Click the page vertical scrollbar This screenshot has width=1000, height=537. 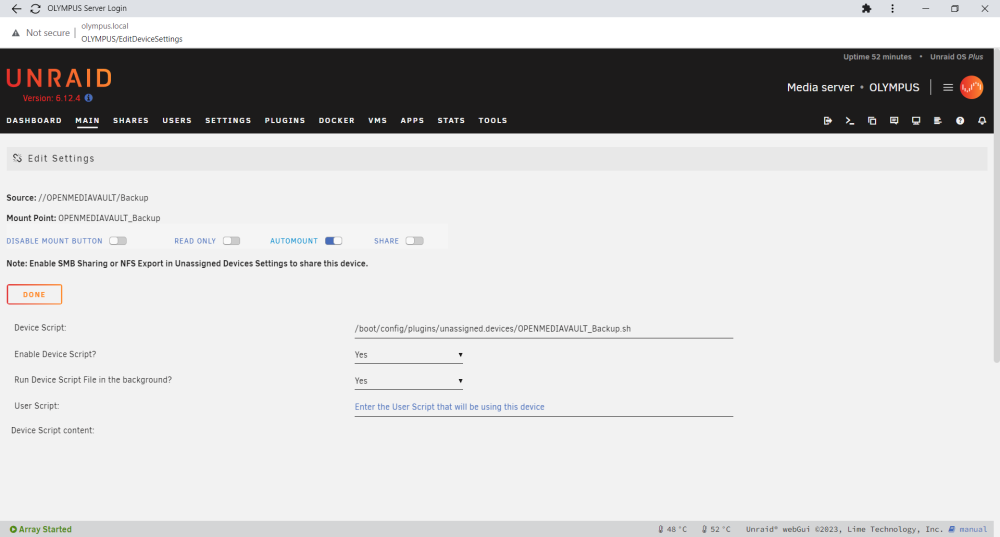click(x=996, y=204)
